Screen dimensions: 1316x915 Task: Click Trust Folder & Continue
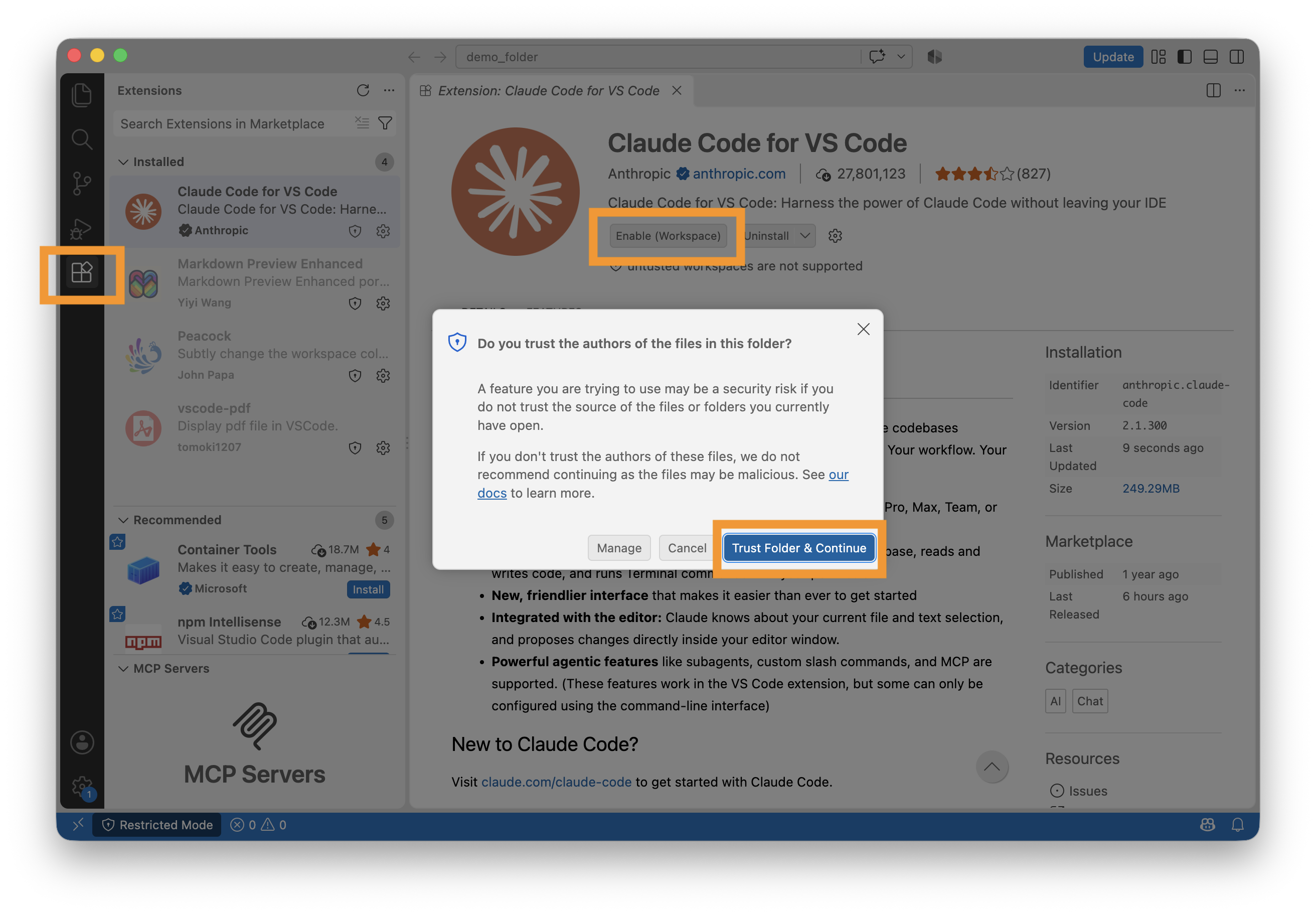[x=799, y=548]
